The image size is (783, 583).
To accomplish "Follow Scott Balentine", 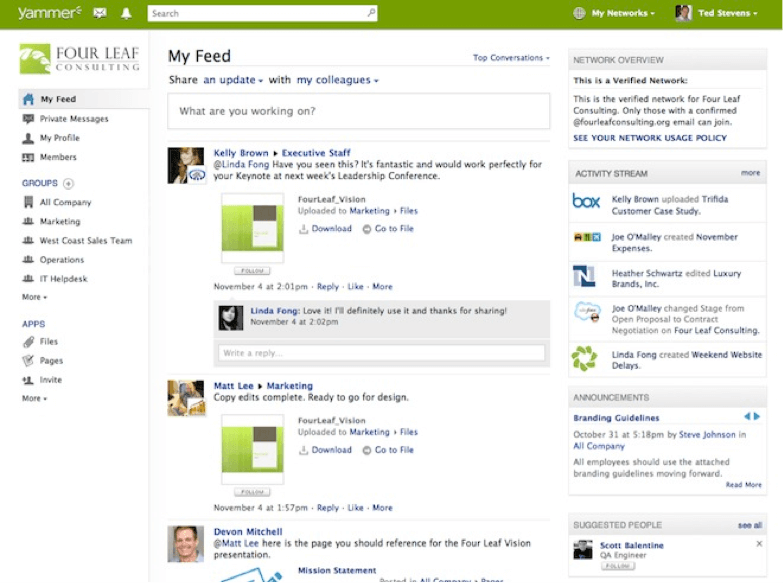I will click(619, 566).
